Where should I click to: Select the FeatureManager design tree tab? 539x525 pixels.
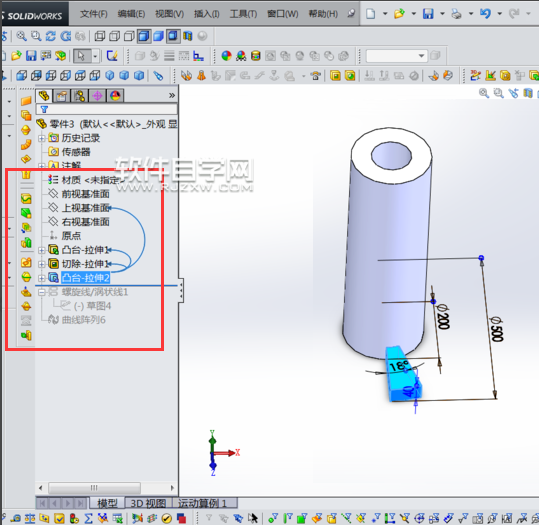(x=44, y=96)
